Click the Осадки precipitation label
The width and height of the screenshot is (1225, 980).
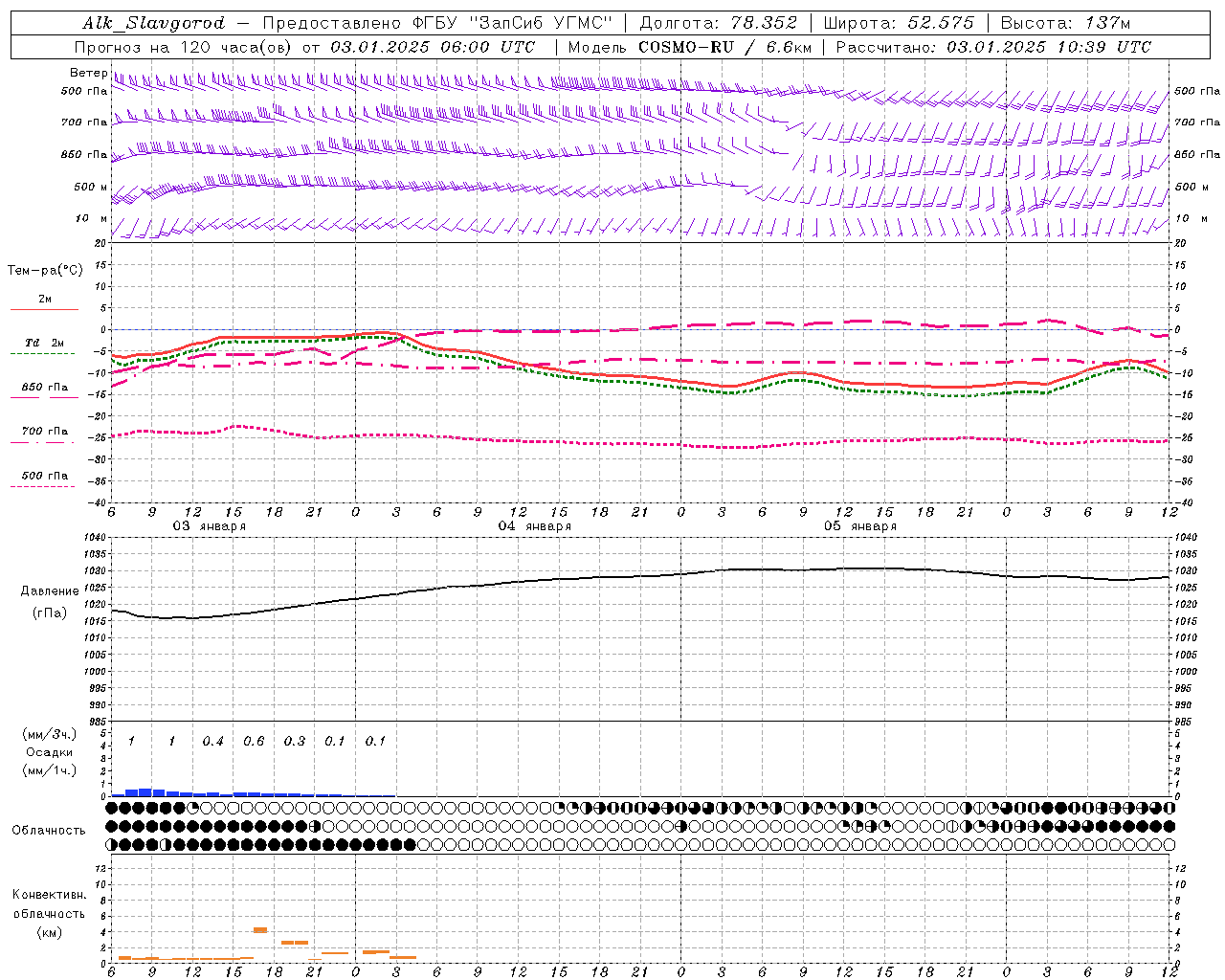(x=49, y=752)
